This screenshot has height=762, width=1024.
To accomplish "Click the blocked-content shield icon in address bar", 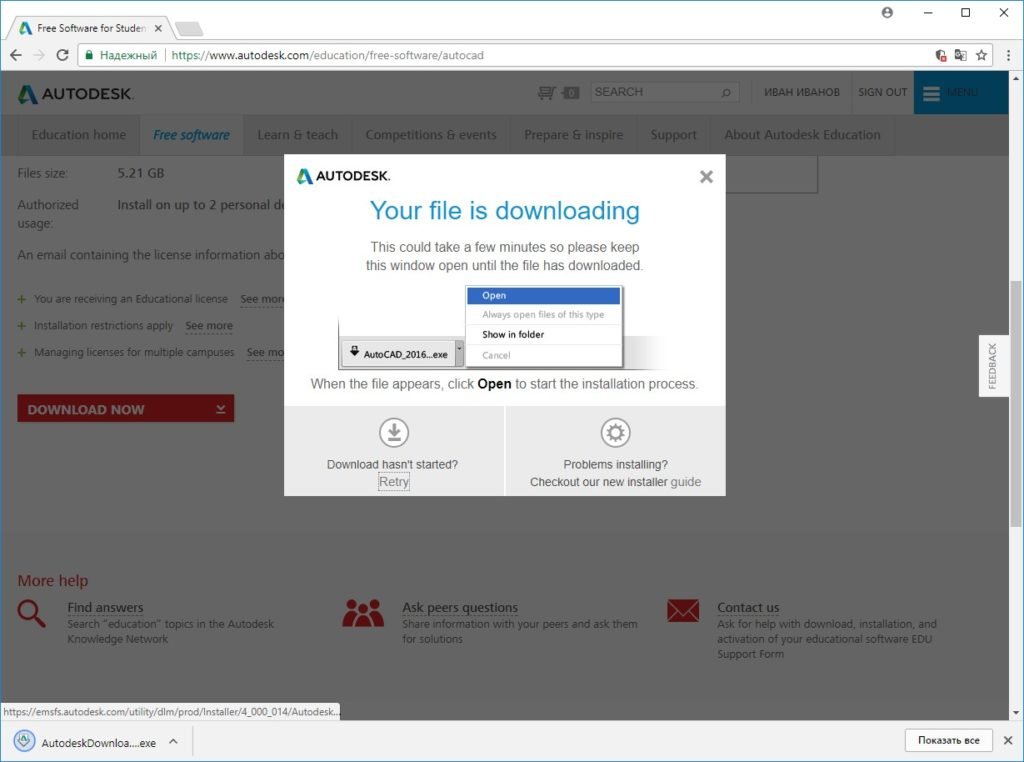I will coord(940,56).
